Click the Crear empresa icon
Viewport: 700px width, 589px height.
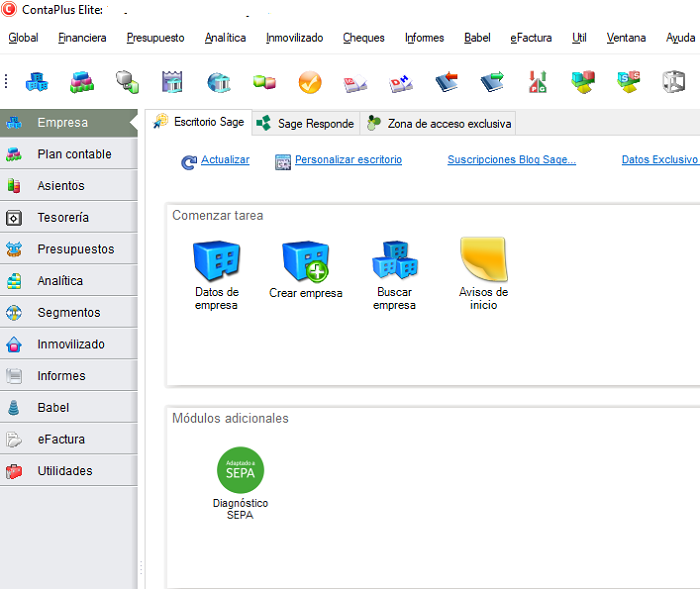point(305,262)
